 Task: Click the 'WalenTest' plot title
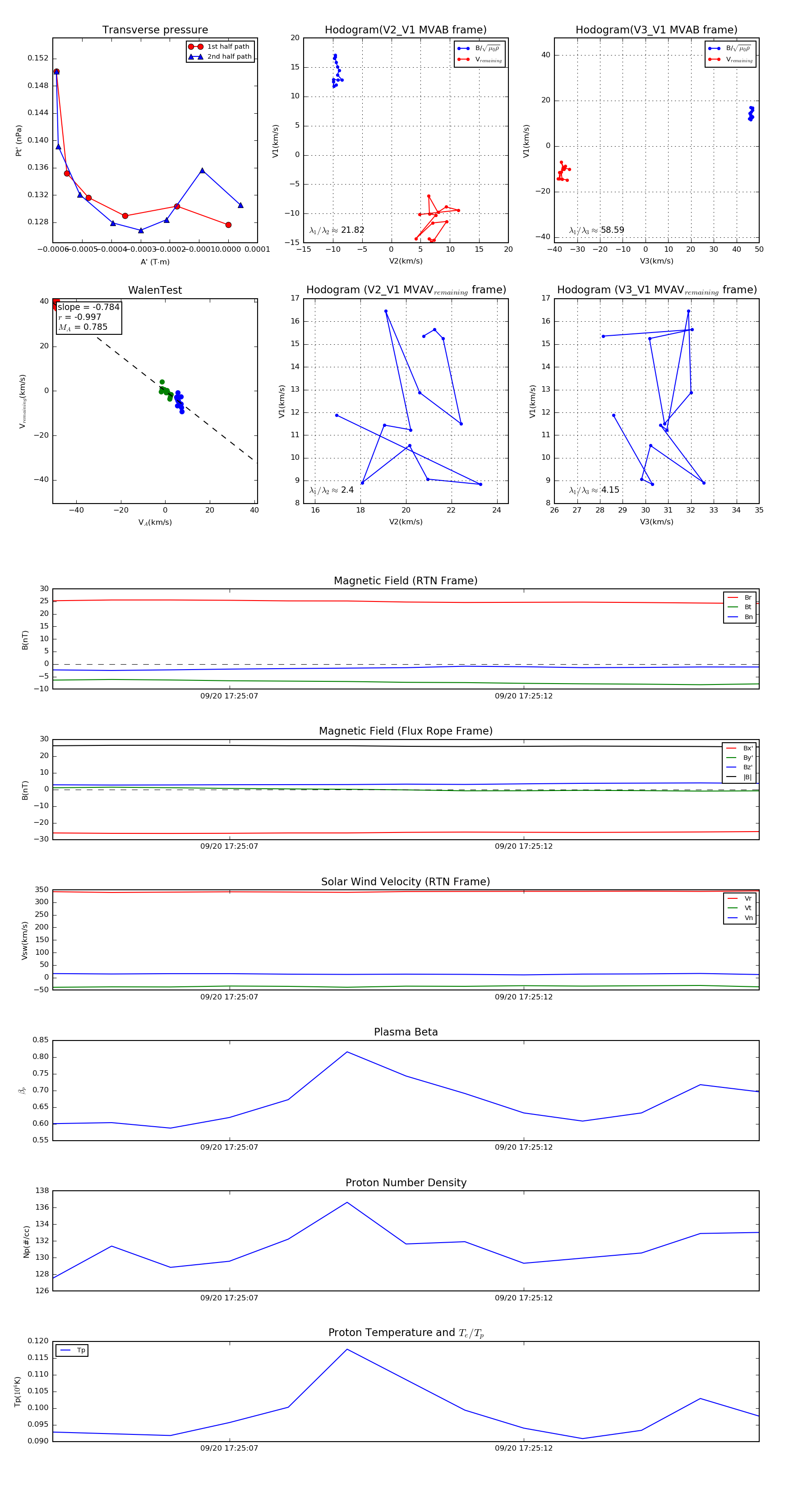[x=155, y=290]
